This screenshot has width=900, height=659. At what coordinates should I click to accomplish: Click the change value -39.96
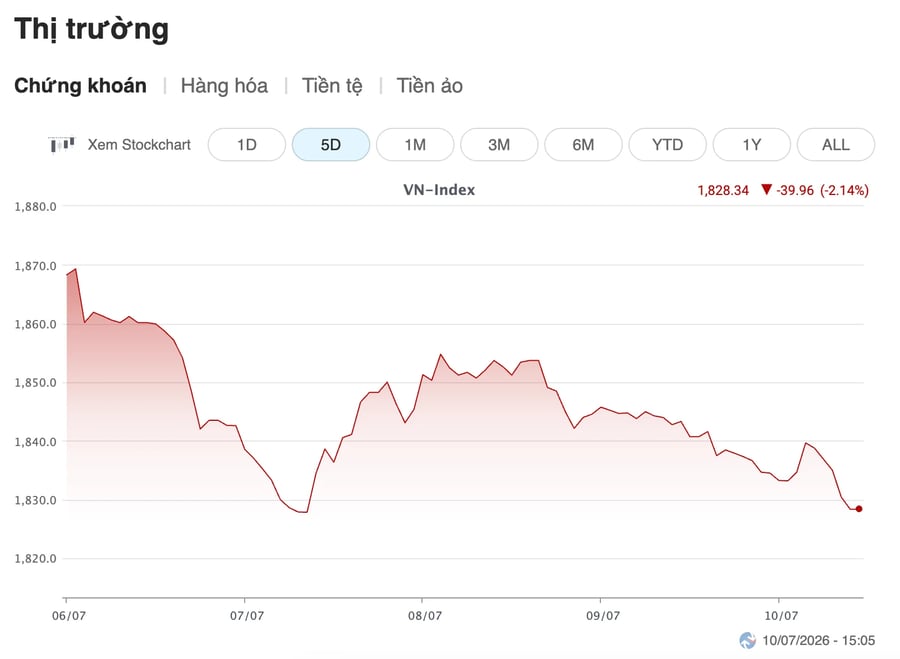coord(795,191)
